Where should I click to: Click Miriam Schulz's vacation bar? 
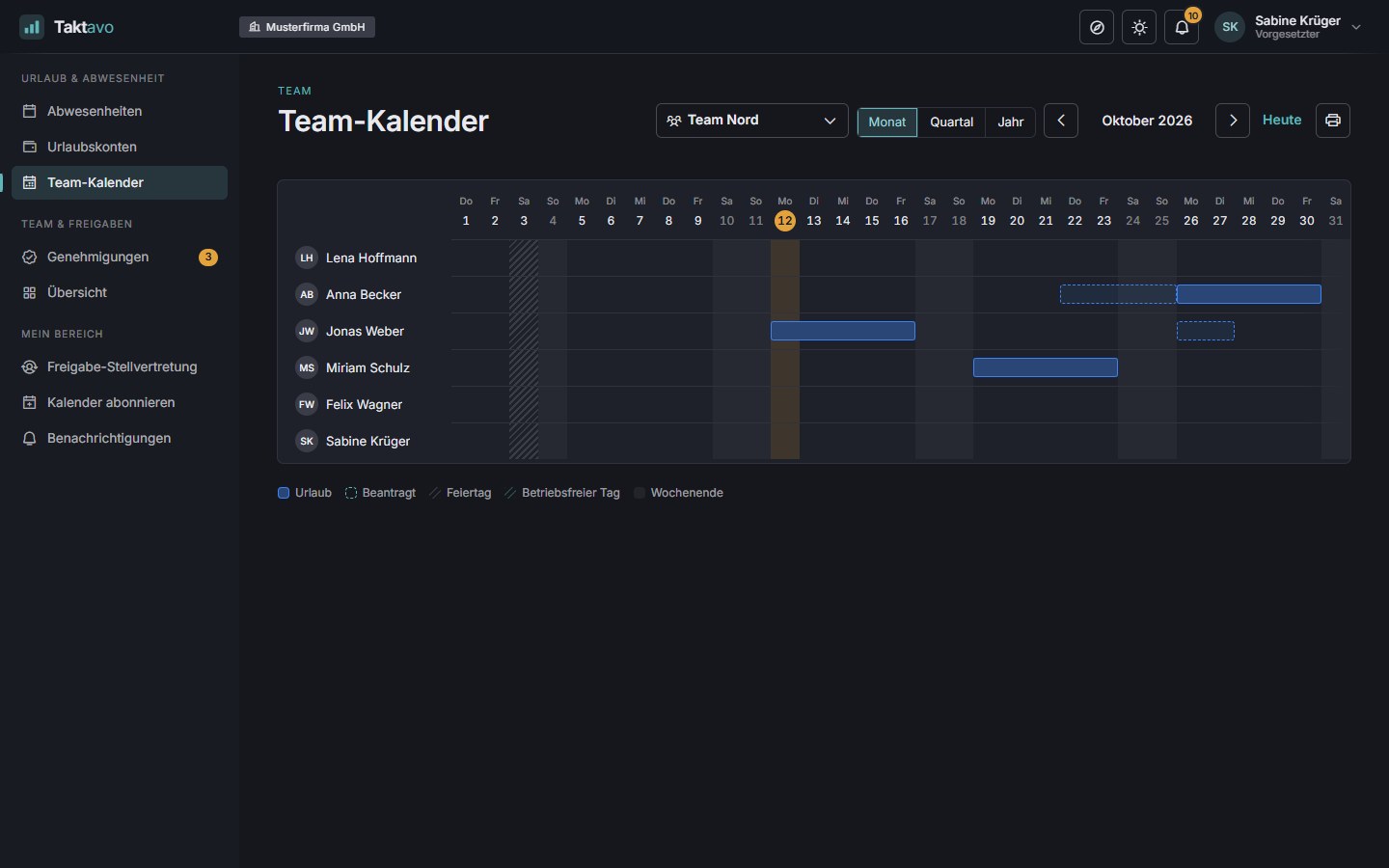coord(1046,367)
